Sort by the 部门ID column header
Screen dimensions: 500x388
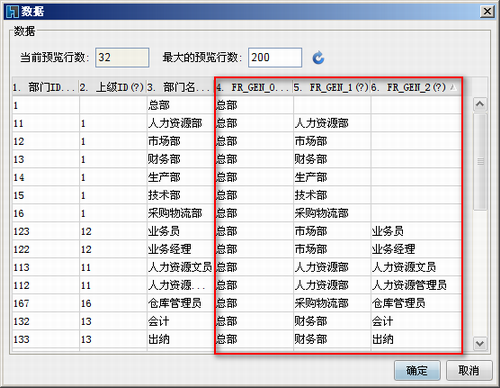tap(45, 87)
